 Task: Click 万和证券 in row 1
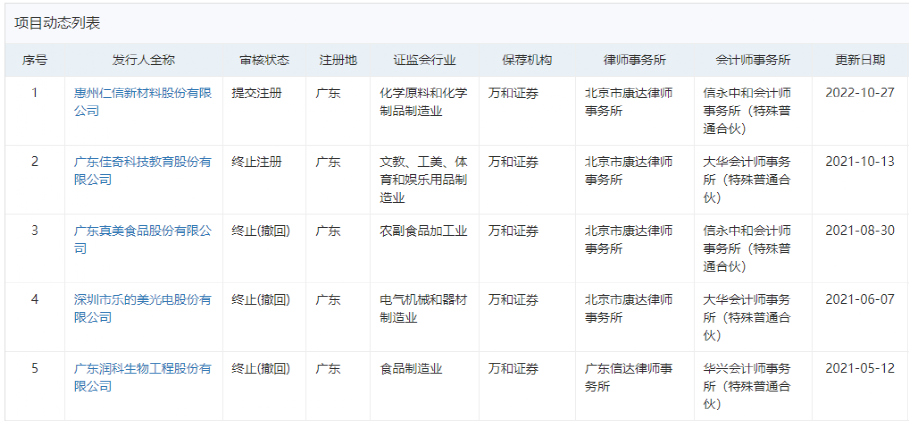click(x=513, y=93)
